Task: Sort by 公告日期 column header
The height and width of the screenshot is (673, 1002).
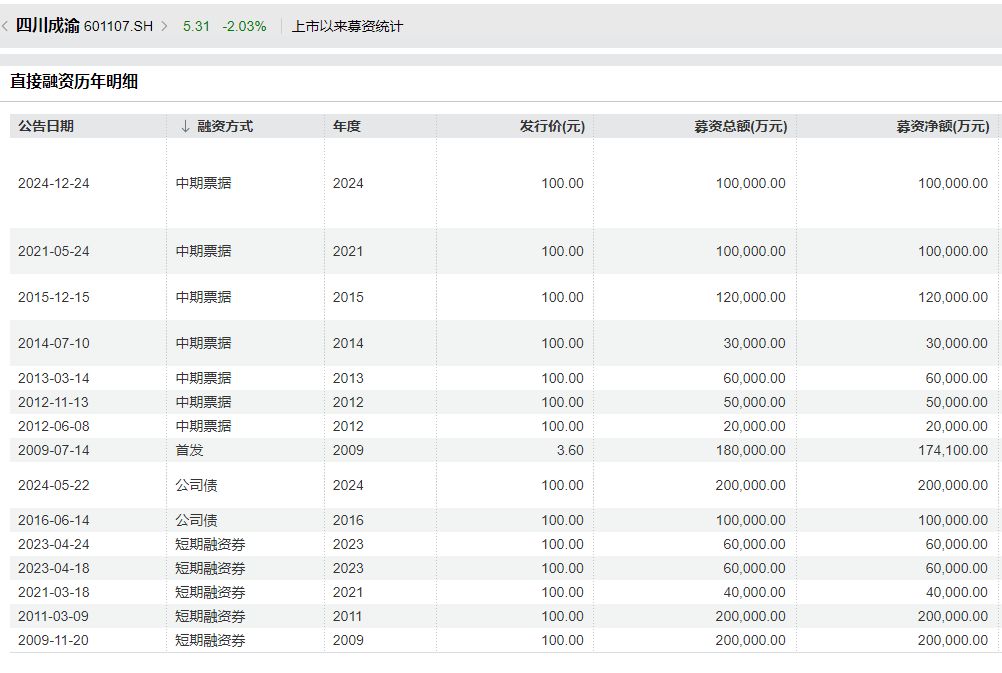Action: click(x=46, y=126)
